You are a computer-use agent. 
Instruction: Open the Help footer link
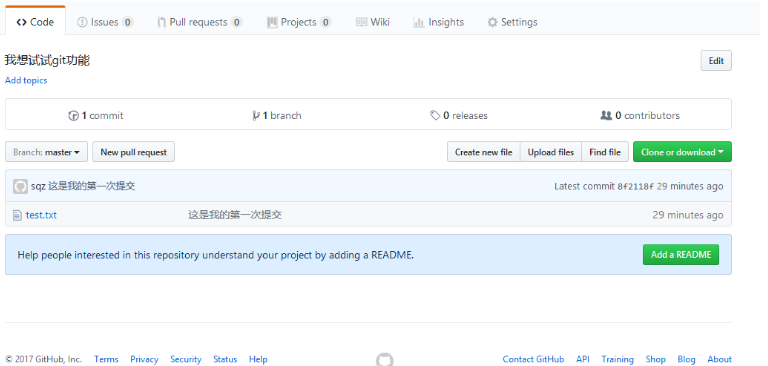[x=258, y=359]
